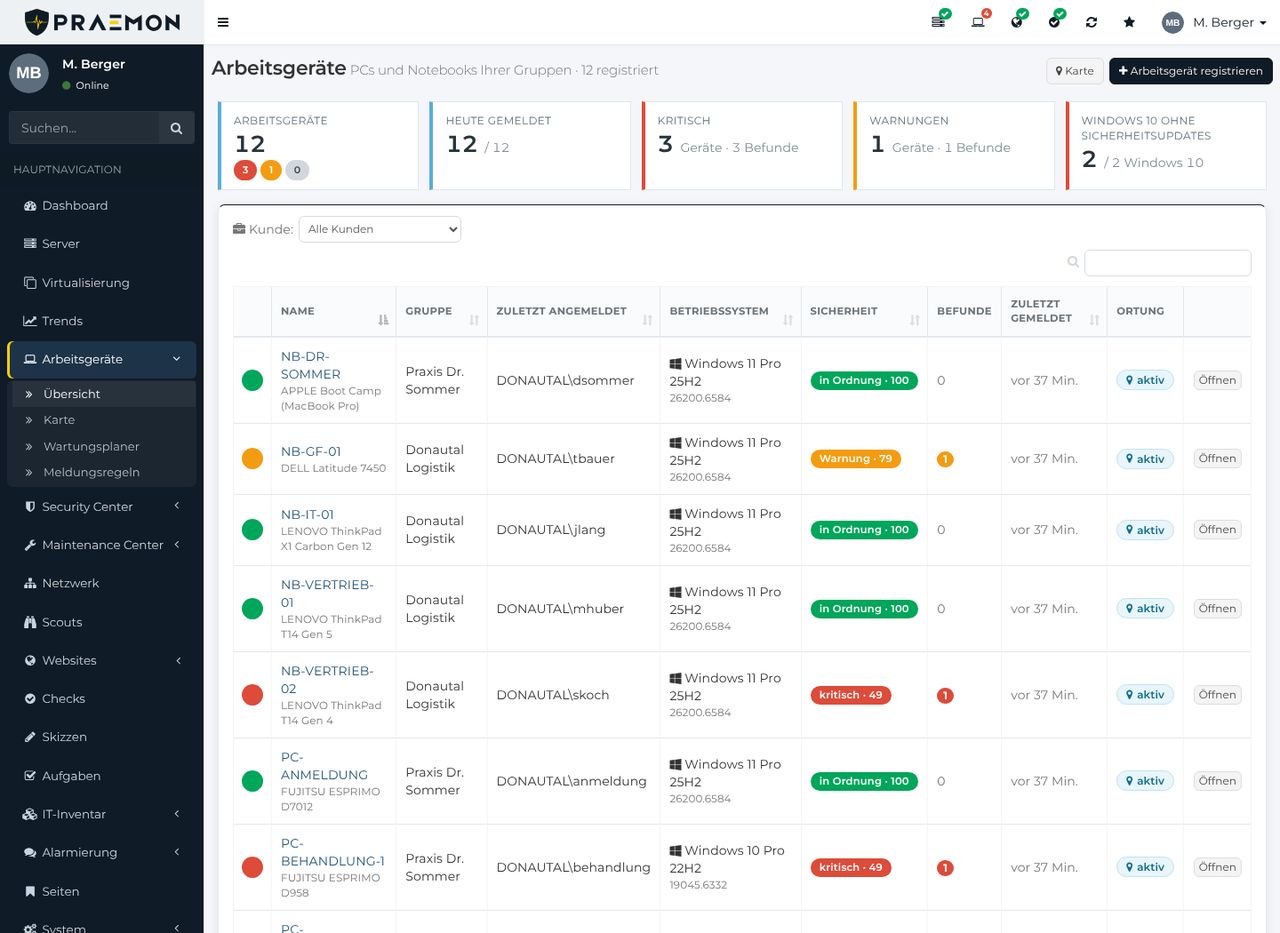Viewport: 1280px width, 933px height.
Task: Sort table by Sicherheit column
Action: (864, 311)
